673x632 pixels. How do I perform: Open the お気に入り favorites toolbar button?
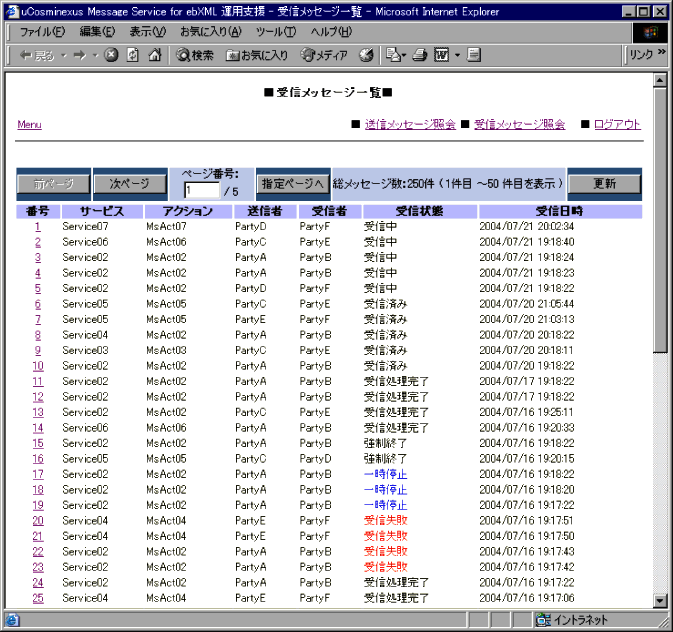[257, 55]
